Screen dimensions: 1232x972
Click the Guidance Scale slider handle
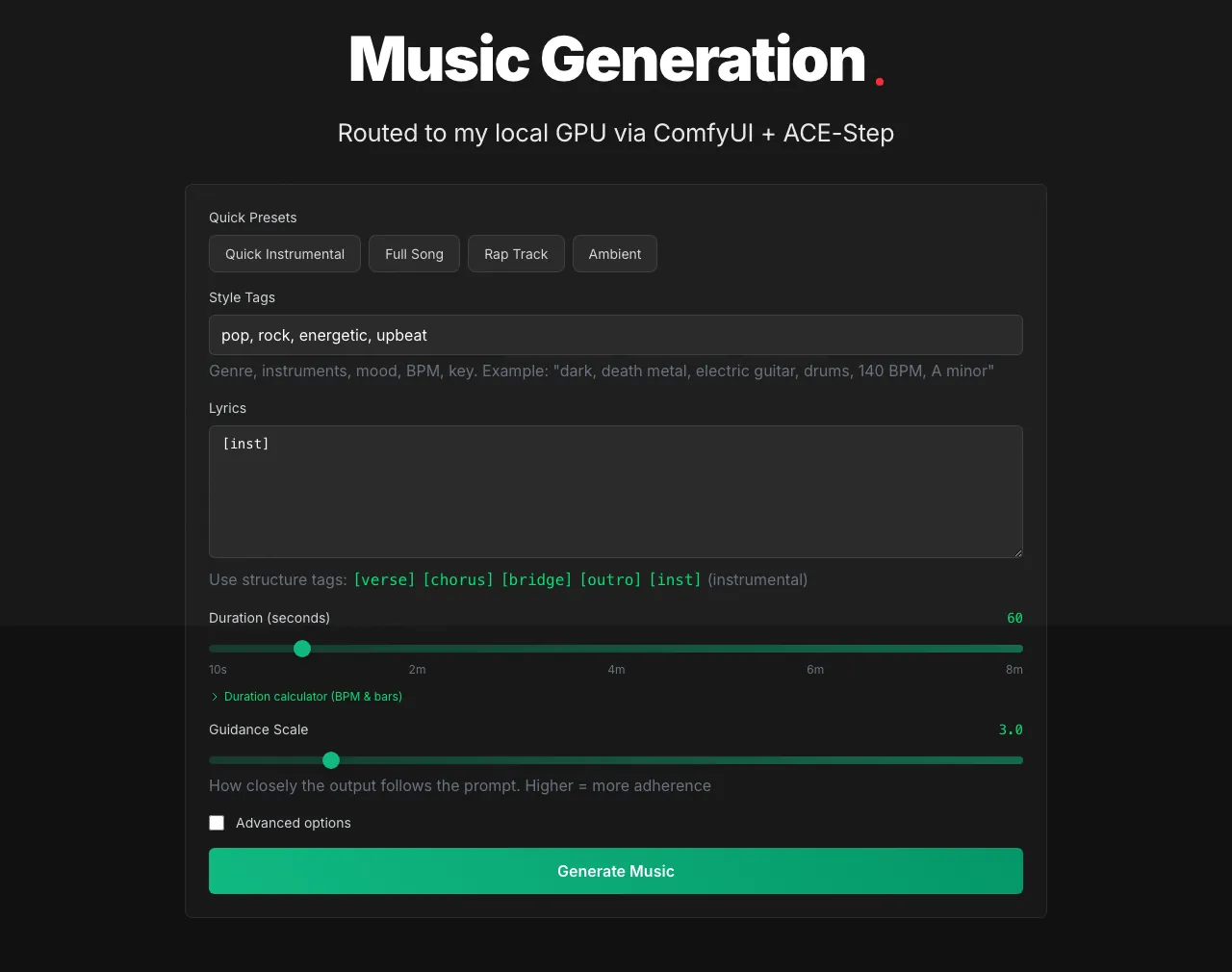331,760
